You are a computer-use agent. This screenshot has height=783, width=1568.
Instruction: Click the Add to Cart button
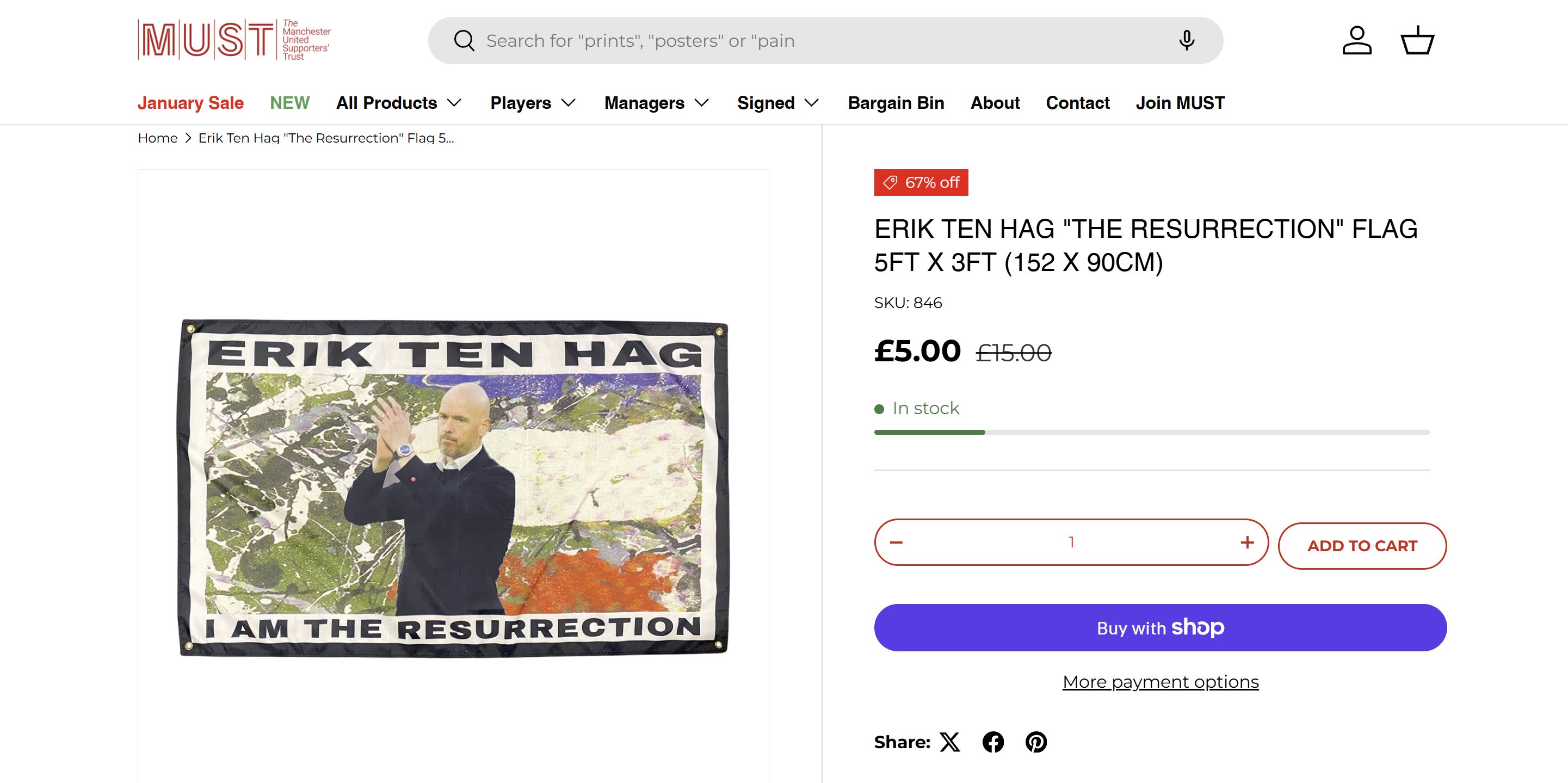[x=1362, y=546]
